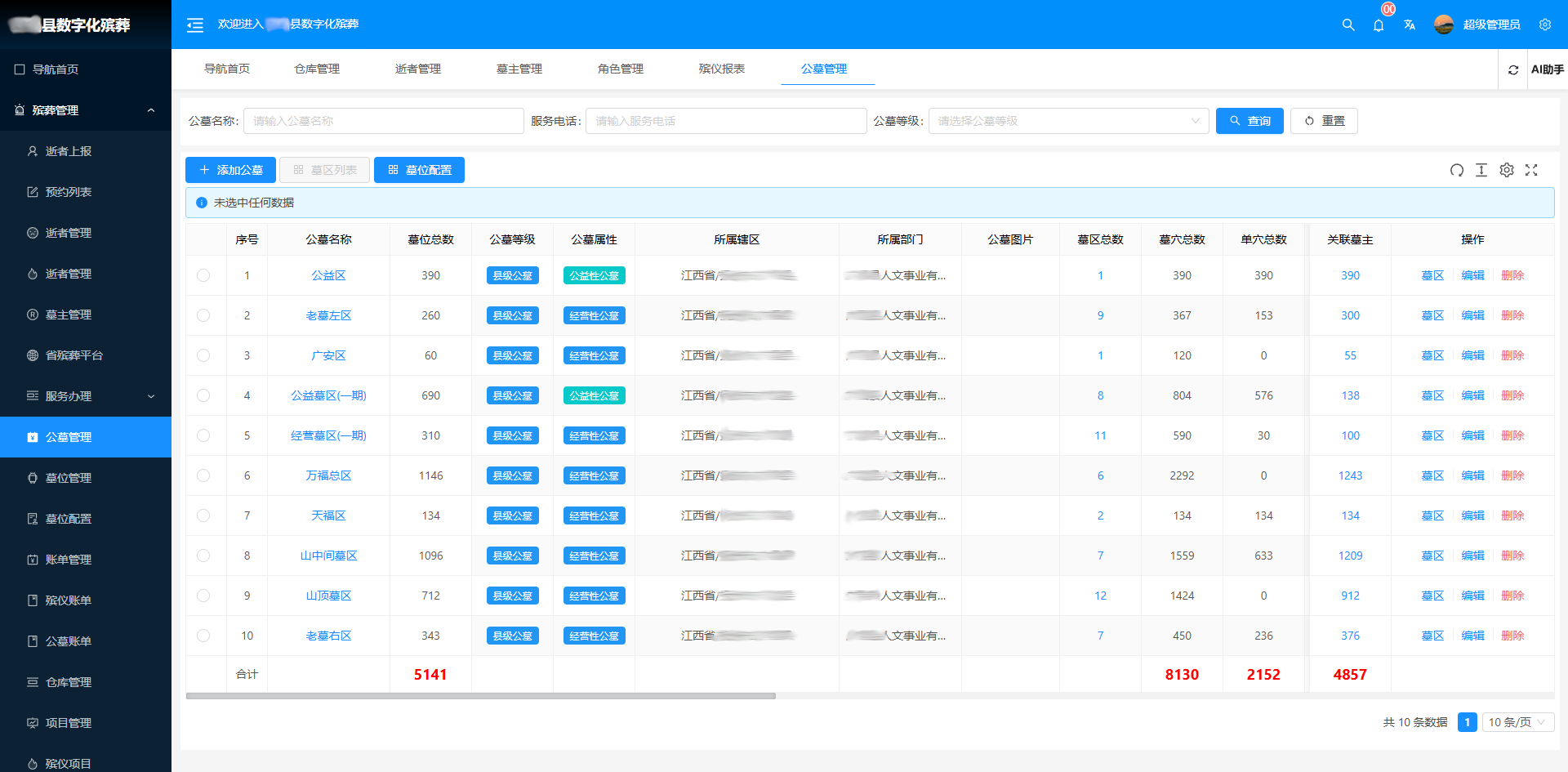Select the radio button for 老墓右区 row
The width and height of the screenshot is (1568, 772).
click(204, 636)
